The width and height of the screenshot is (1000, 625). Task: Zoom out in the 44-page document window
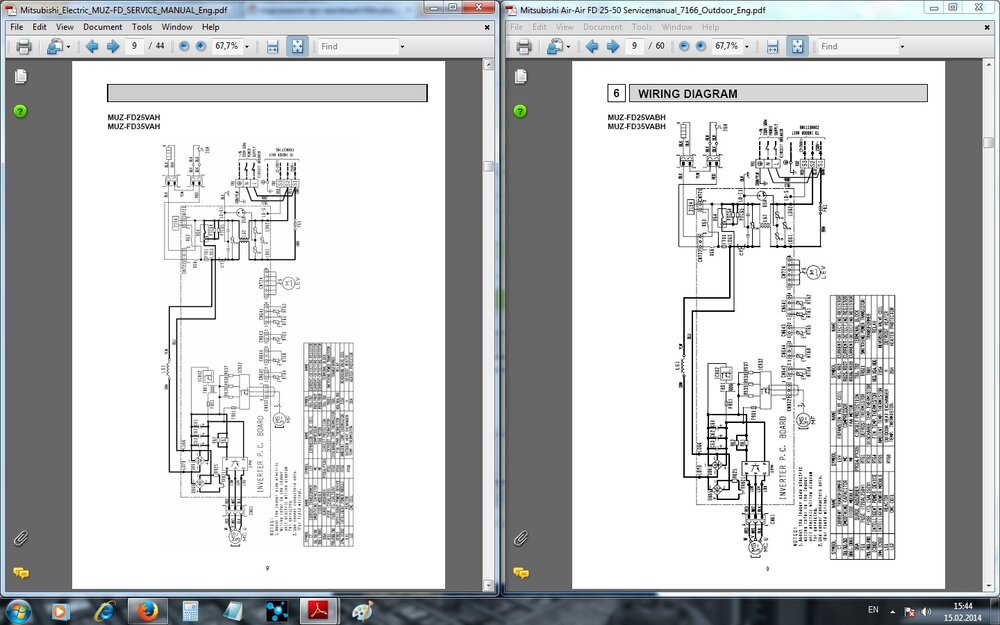pyautogui.click(x=184, y=46)
